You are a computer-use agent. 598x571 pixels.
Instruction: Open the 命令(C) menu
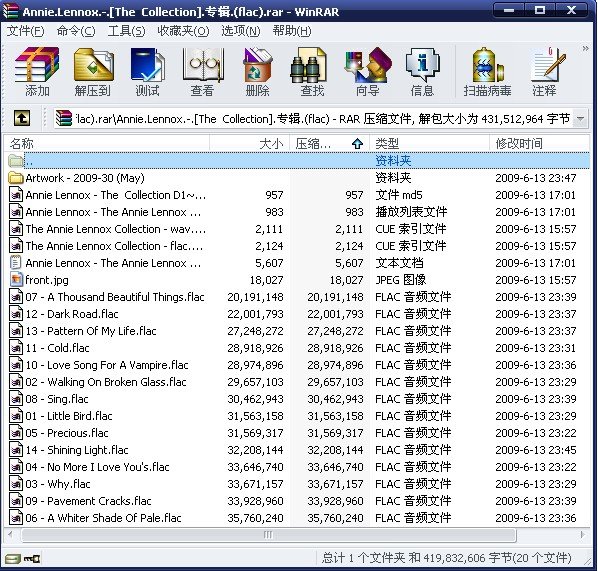coord(76,31)
